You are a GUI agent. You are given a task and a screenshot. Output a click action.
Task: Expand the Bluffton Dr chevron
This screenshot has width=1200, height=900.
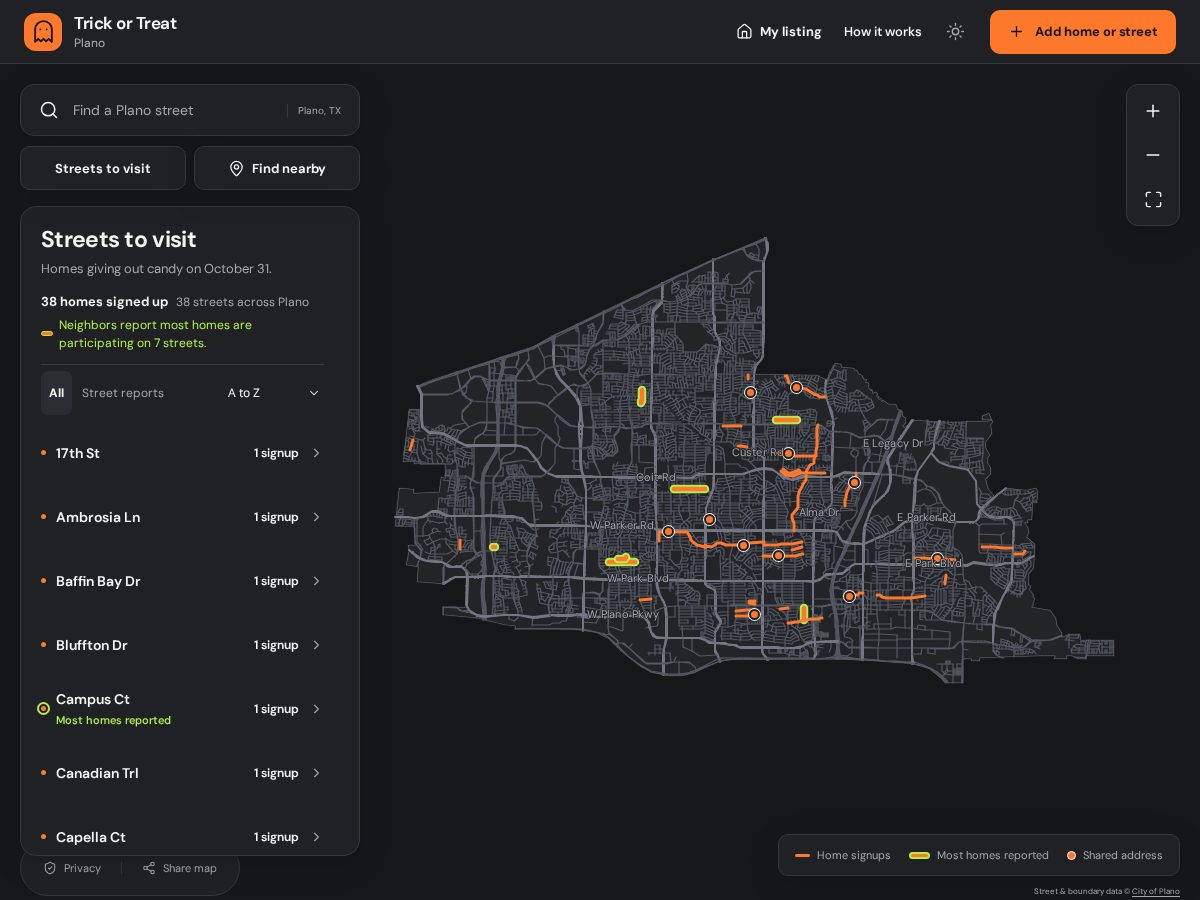pyautogui.click(x=316, y=645)
